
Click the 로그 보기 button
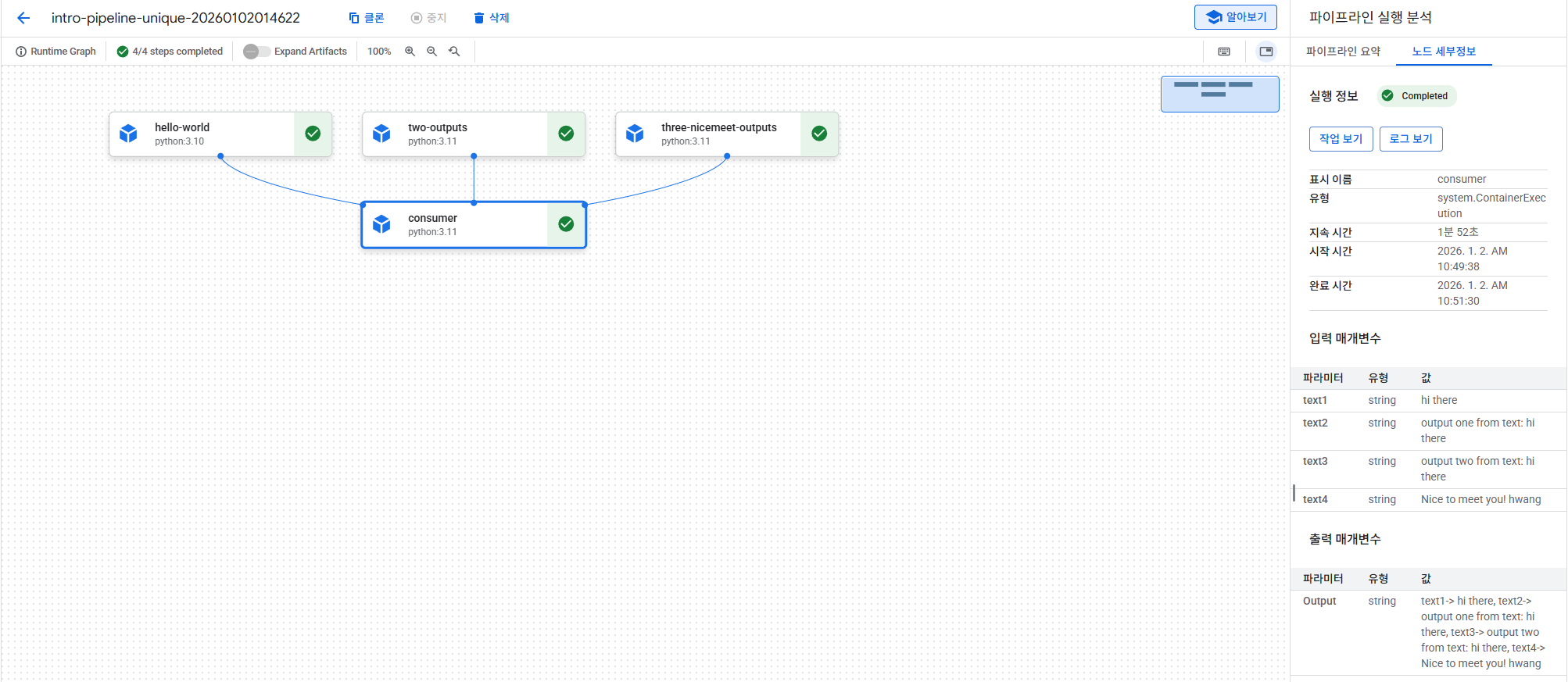(1410, 139)
